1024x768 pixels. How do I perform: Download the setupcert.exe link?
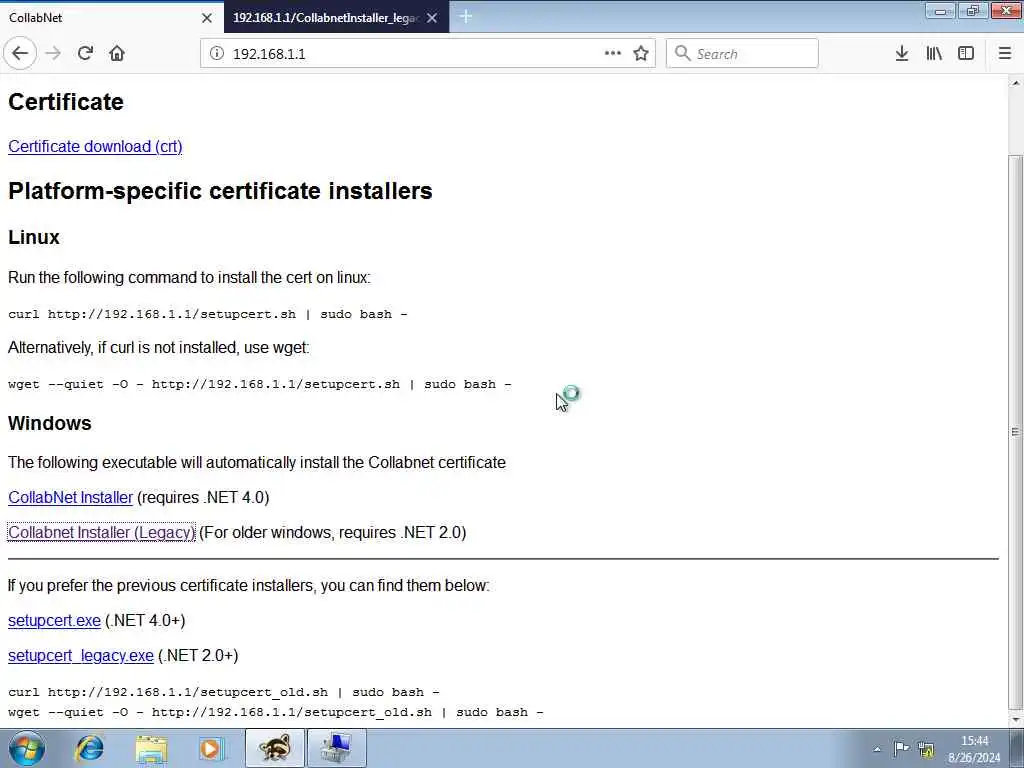(x=54, y=620)
